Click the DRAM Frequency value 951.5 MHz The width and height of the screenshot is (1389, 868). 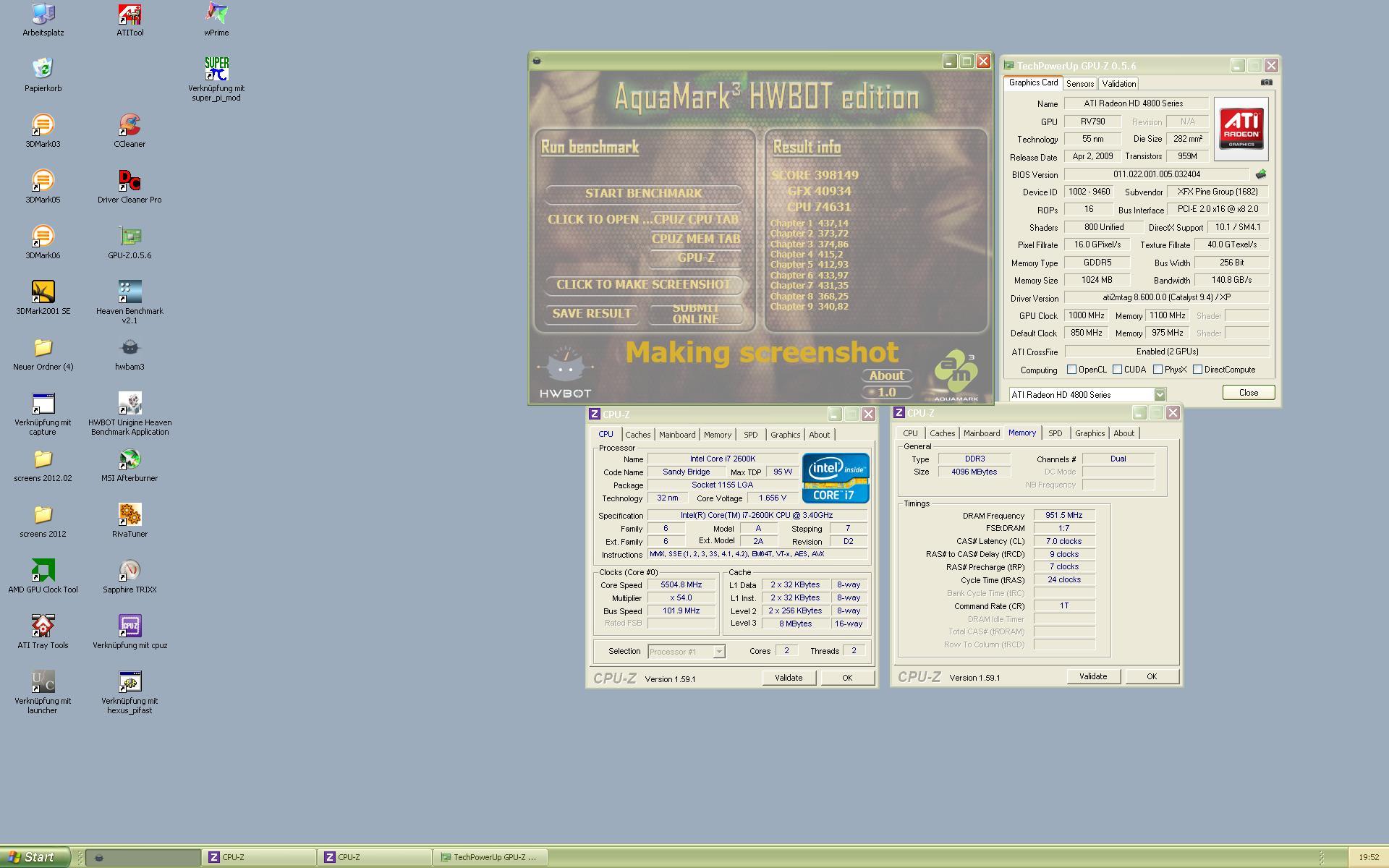[1063, 516]
